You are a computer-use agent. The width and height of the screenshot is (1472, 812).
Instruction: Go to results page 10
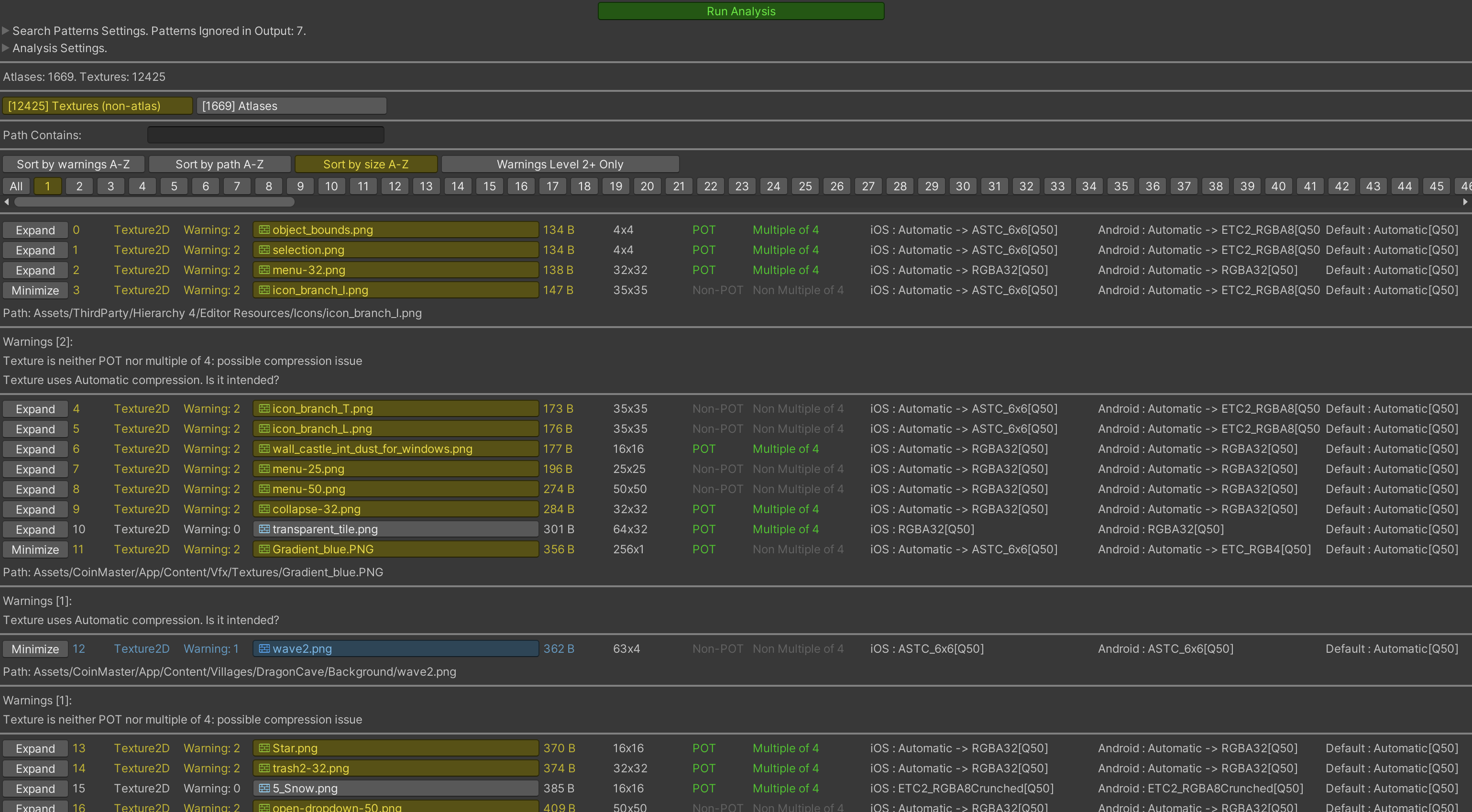click(x=331, y=186)
